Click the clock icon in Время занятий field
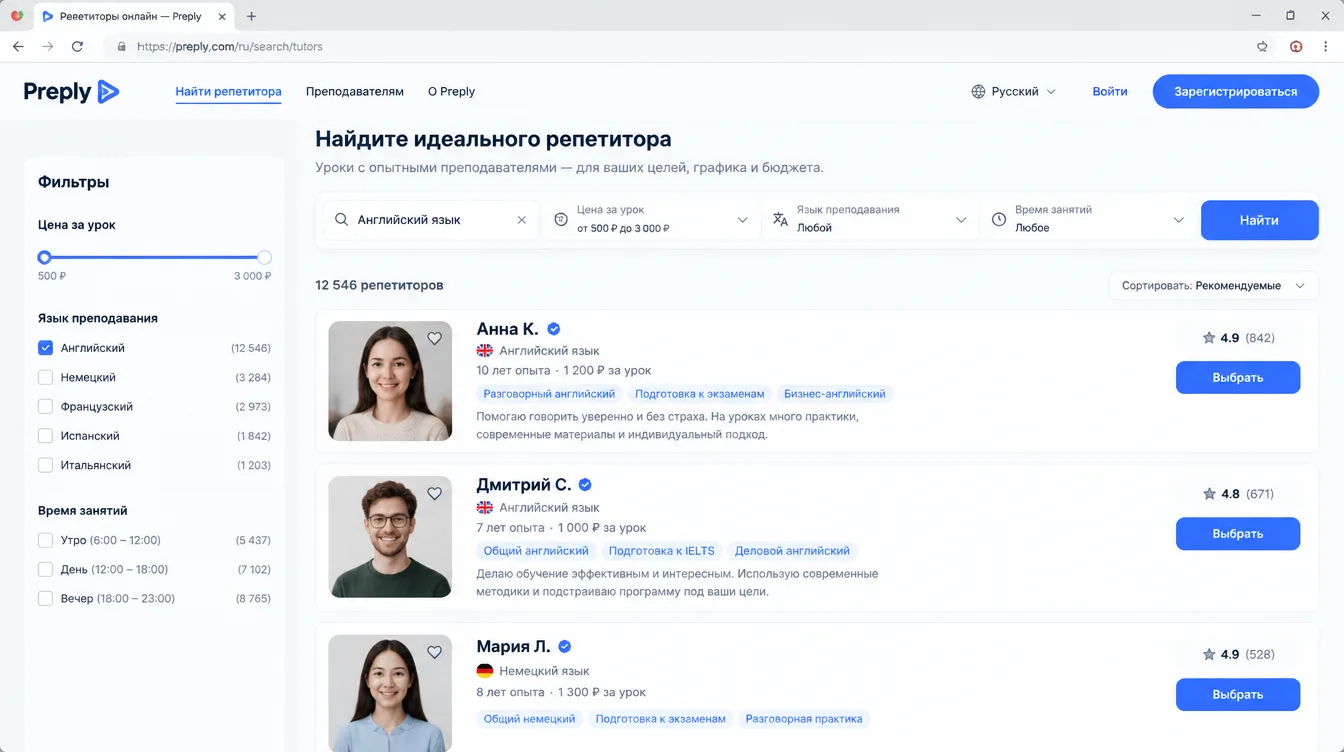 (x=998, y=220)
